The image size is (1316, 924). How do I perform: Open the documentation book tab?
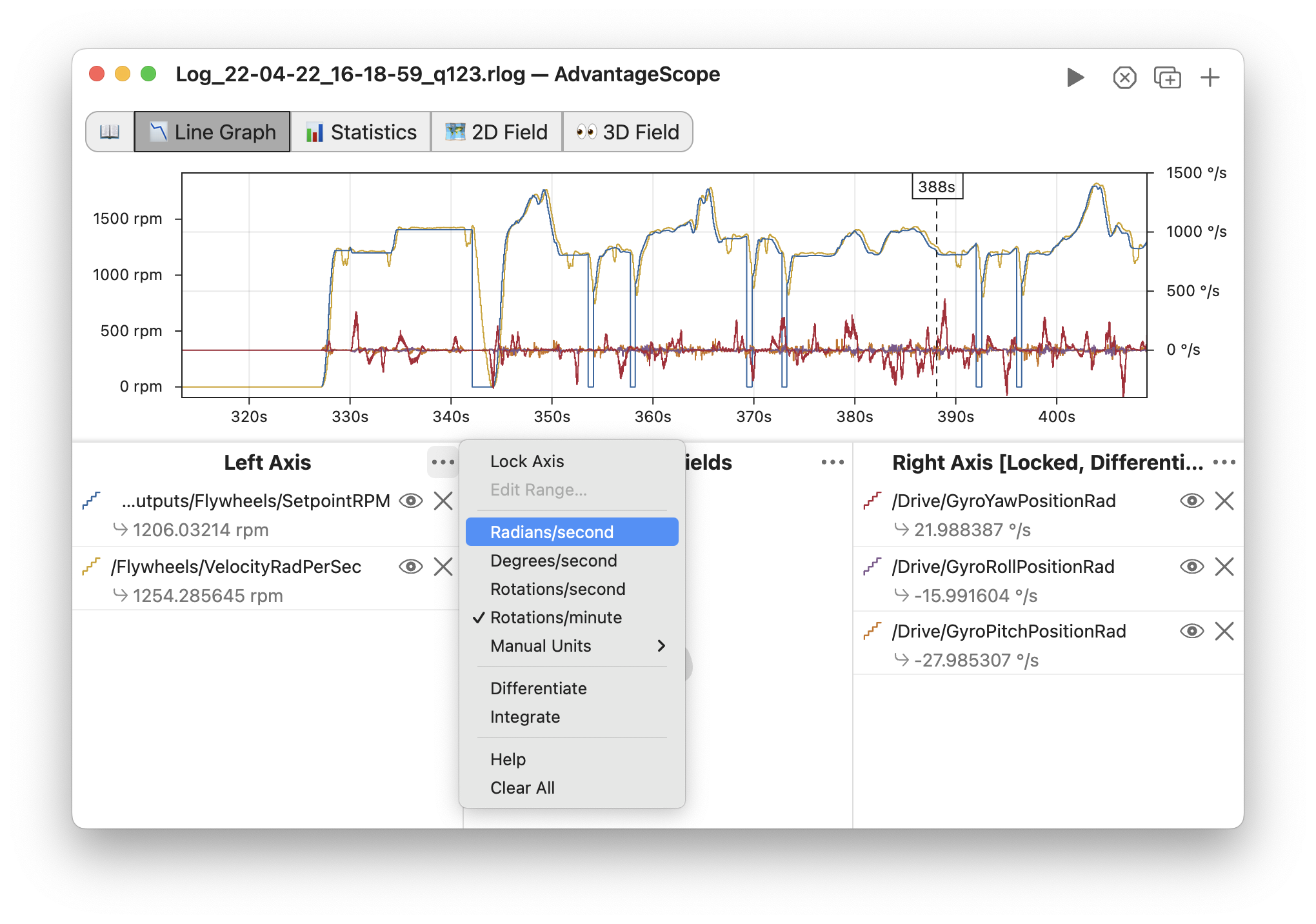[110, 132]
